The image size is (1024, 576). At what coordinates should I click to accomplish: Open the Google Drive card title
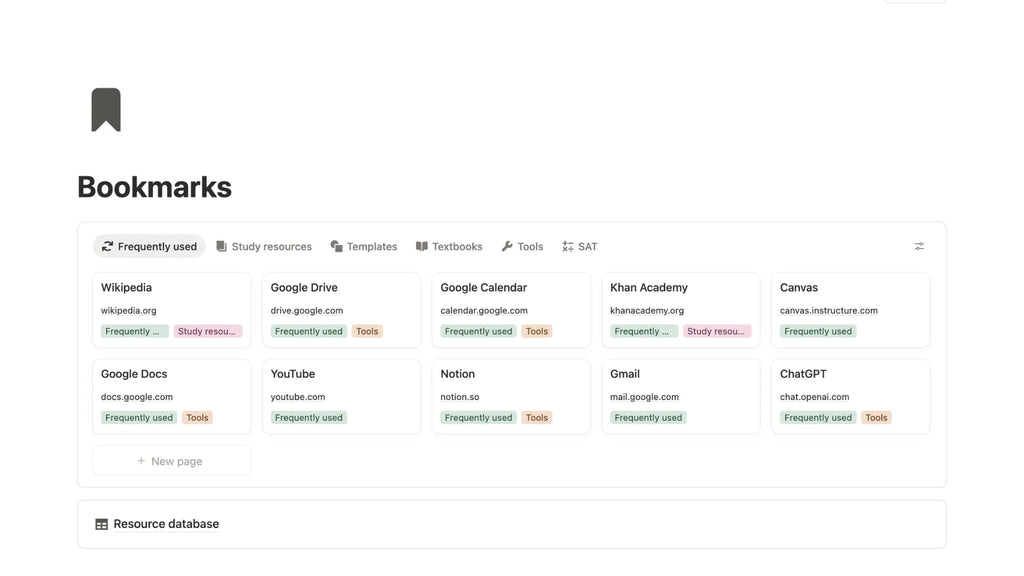[x=304, y=287]
